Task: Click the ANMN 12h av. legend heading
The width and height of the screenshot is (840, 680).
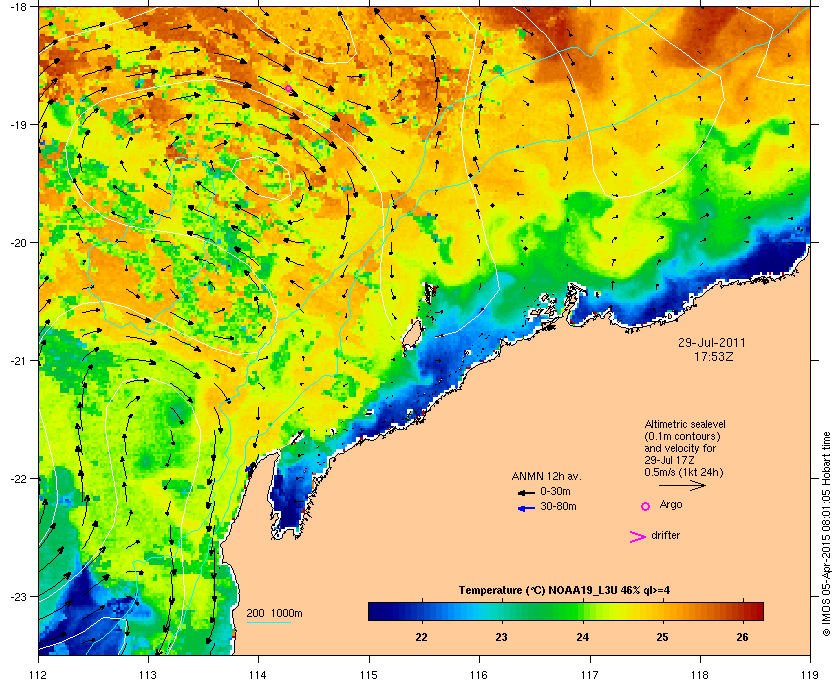Action: pos(546,476)
